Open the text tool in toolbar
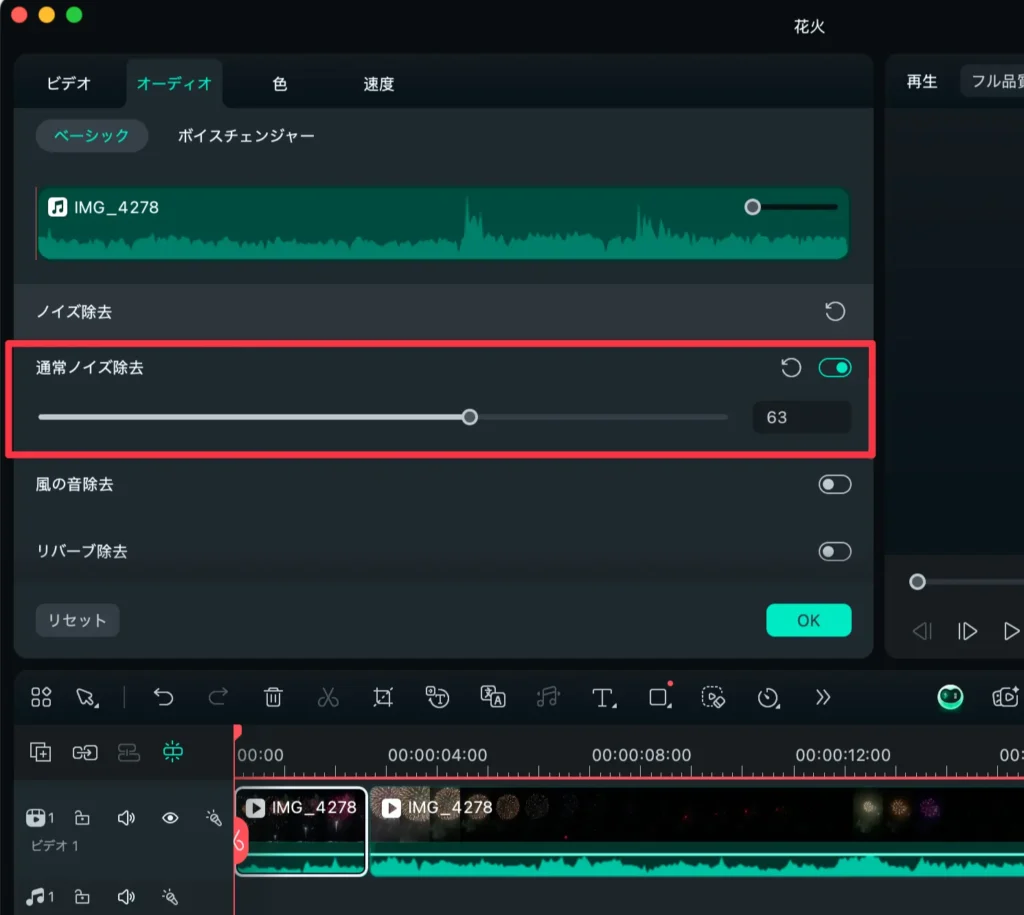 pos(603,698)
